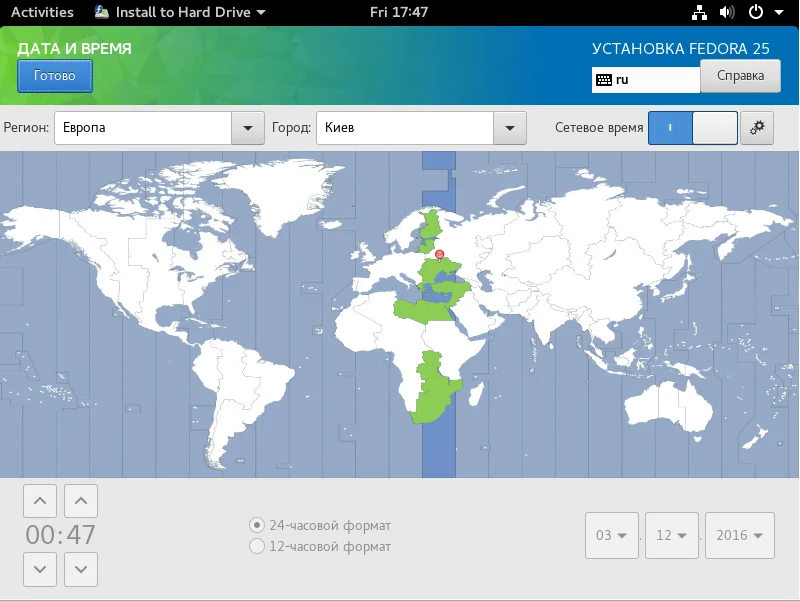Click the network status icon in top bar
This screenshot has height=601, width=800.
699,12
